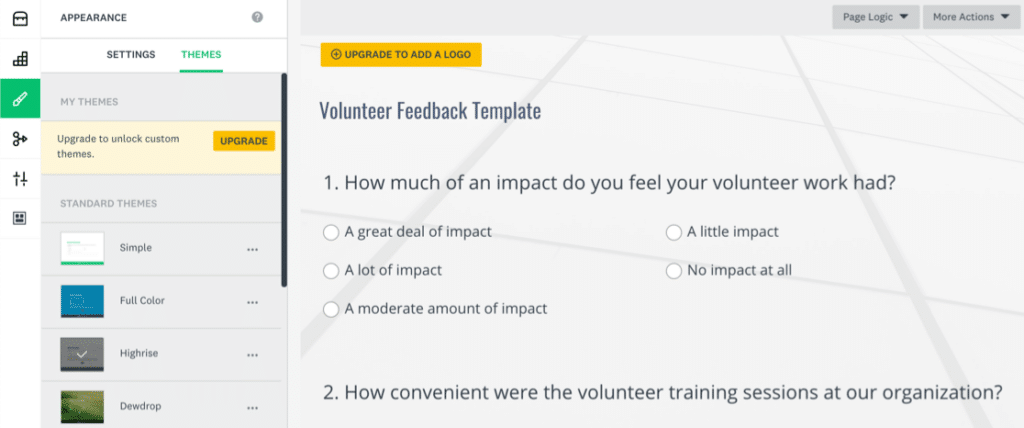Open more options for Simple theme
This screenshot has width=1024, height=428.
[x=252, y=249]
